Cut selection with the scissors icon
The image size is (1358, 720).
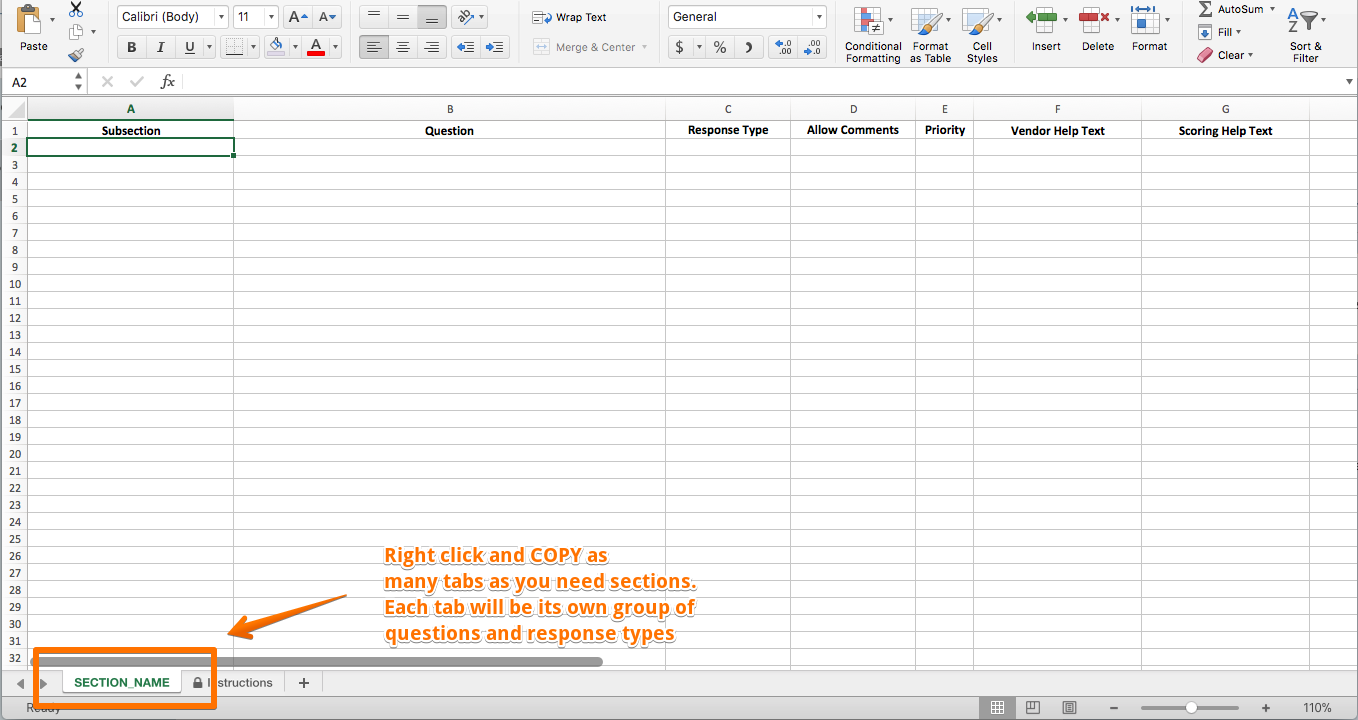(76, 10)
